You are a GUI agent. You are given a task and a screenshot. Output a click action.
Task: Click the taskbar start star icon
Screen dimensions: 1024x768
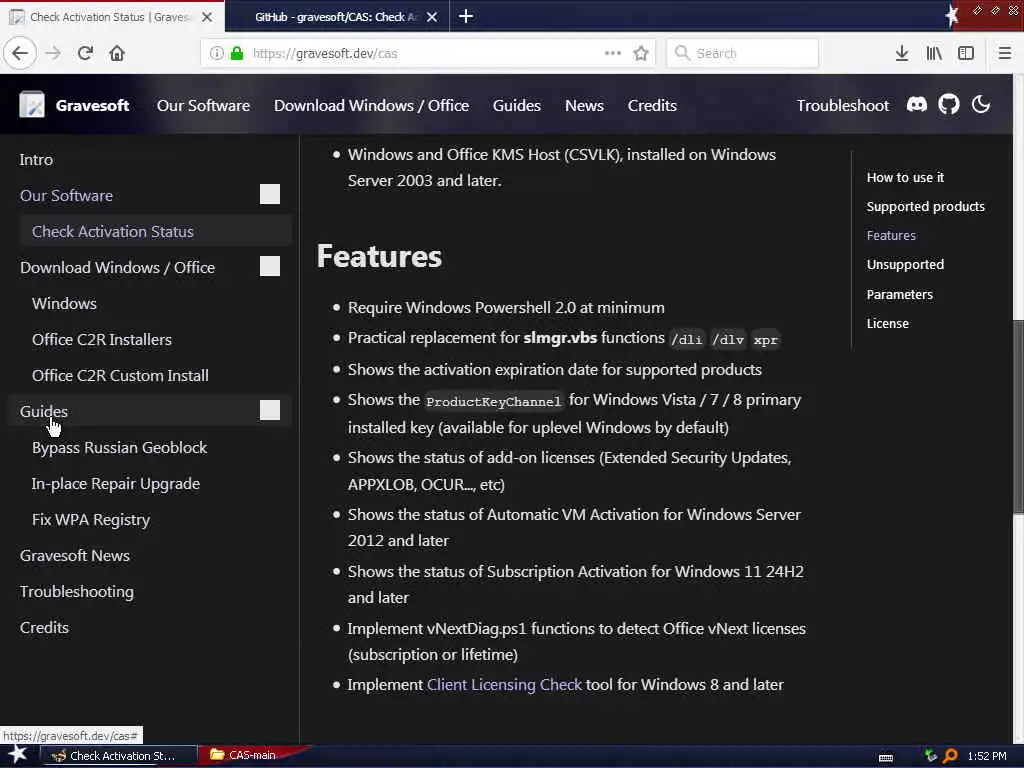[18, 755]
